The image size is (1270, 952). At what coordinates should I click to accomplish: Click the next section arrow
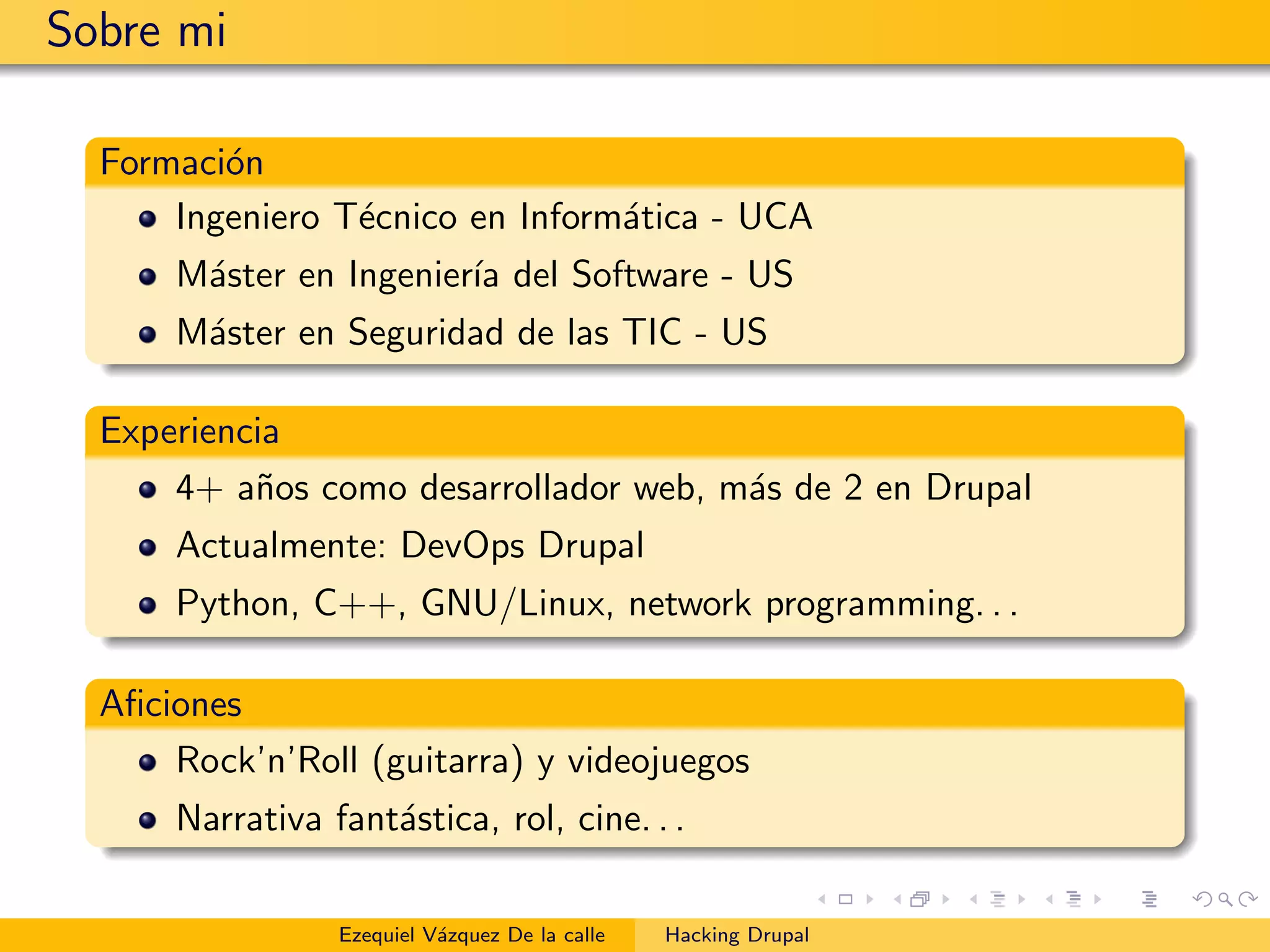click(x=1098, y=899)
